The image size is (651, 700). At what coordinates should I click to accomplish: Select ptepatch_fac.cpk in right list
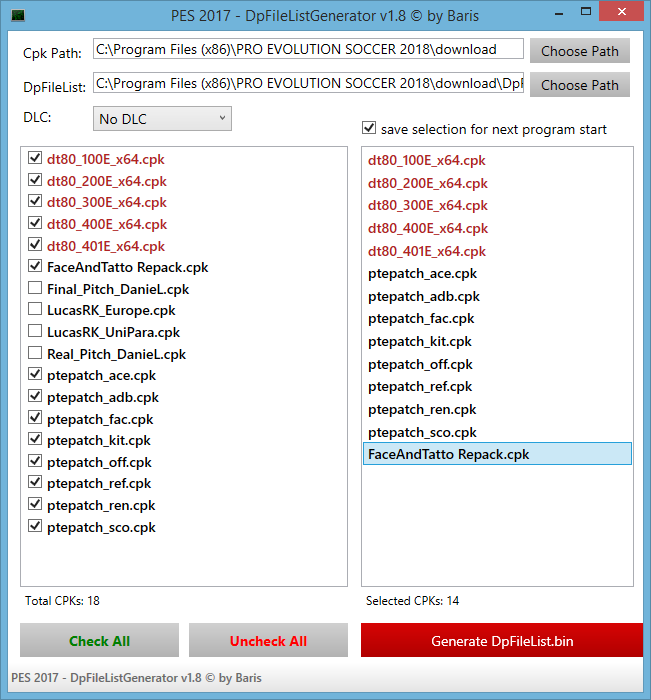point(497,318)
